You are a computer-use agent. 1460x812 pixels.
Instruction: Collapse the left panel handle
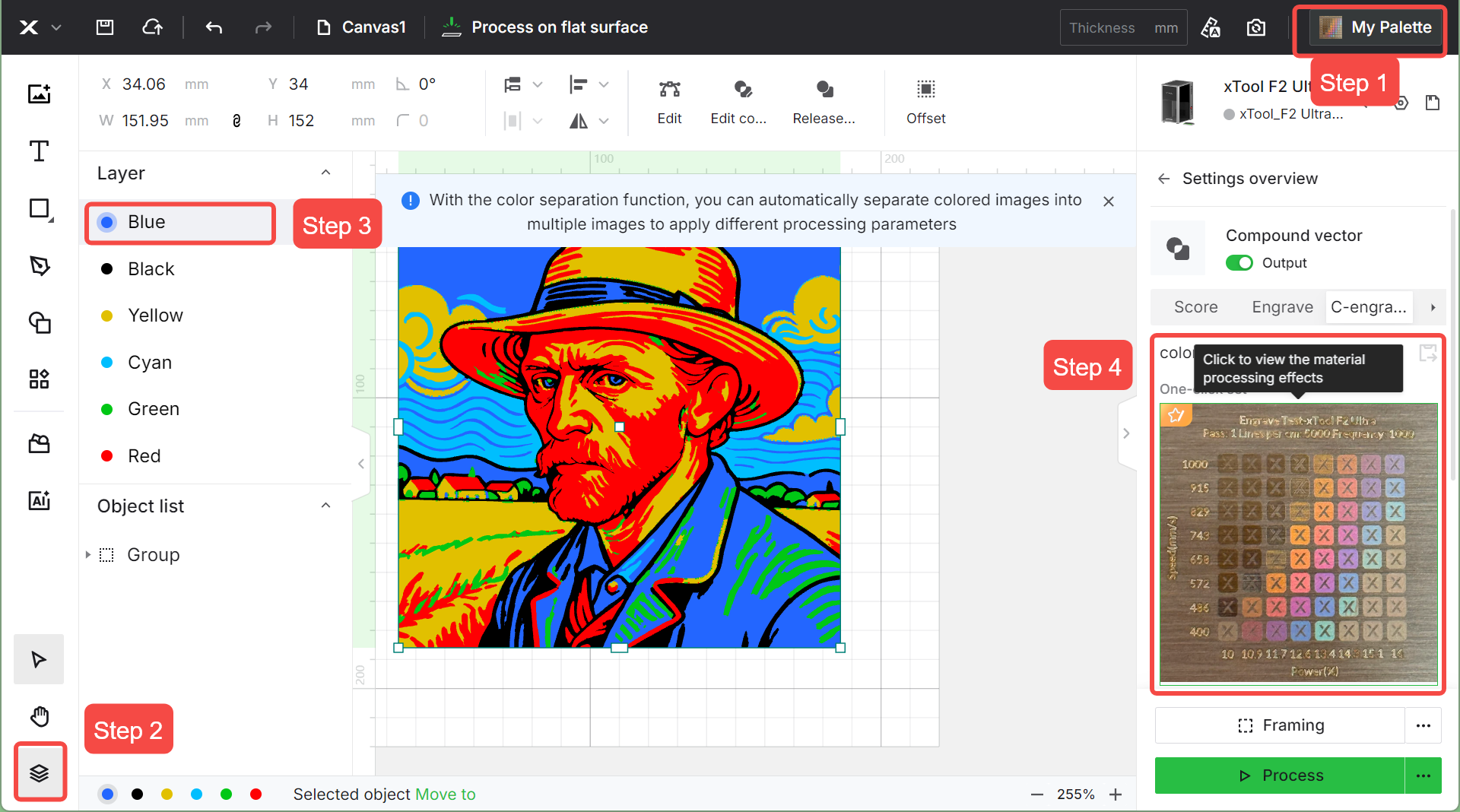coord(361,464)
